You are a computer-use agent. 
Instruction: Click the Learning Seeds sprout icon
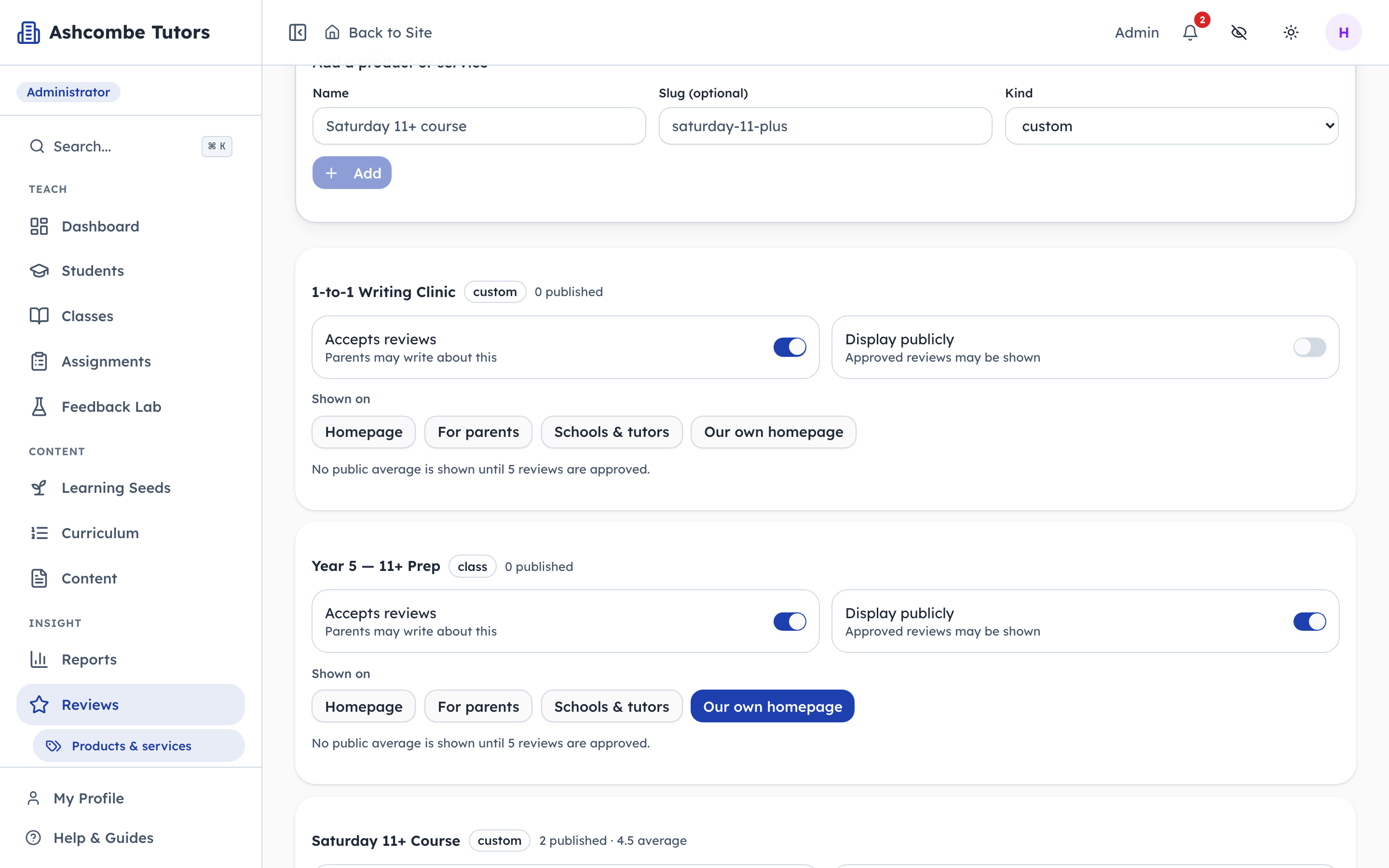pos(39,488)
